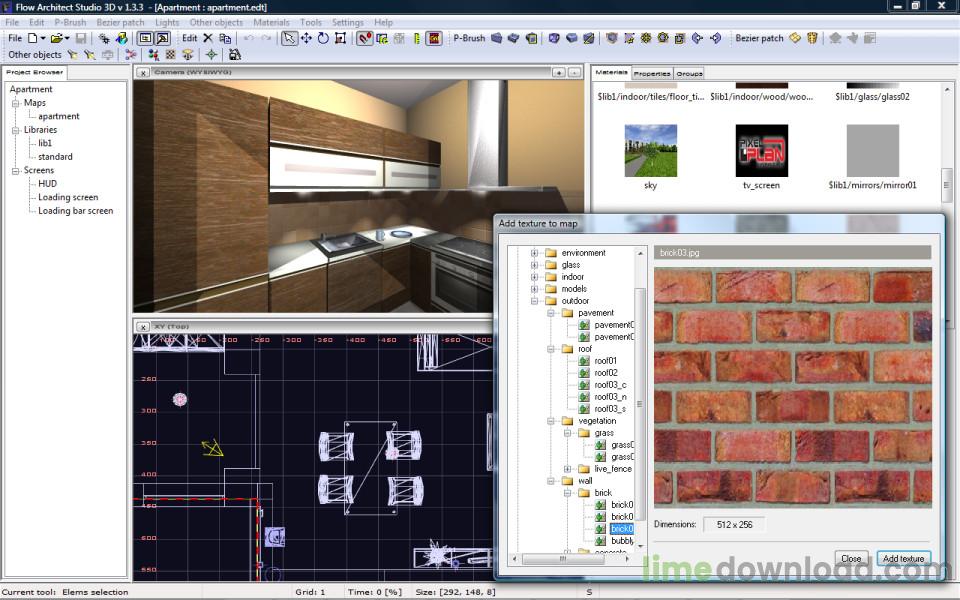The width and height of the screenshot is (960, 600).
Task: Click the yellow ruler toolbar icon
Action: [417, 38]
